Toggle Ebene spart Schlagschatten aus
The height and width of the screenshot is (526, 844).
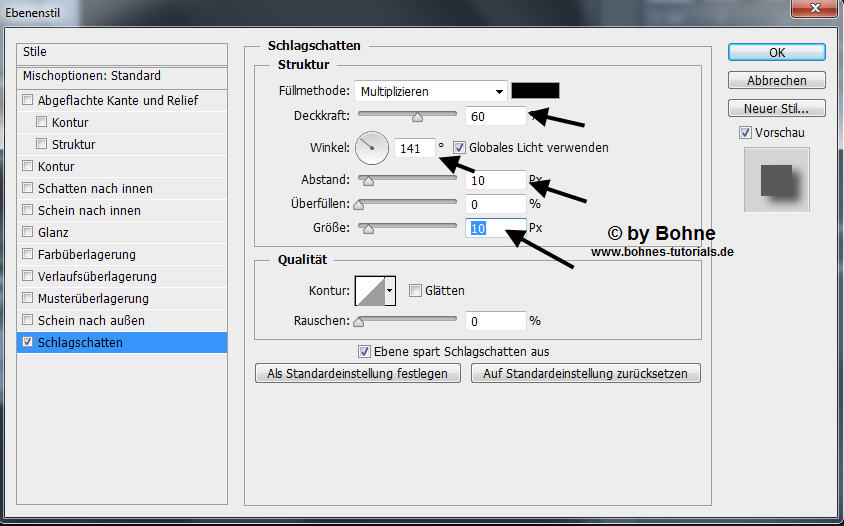coord(365,352)
